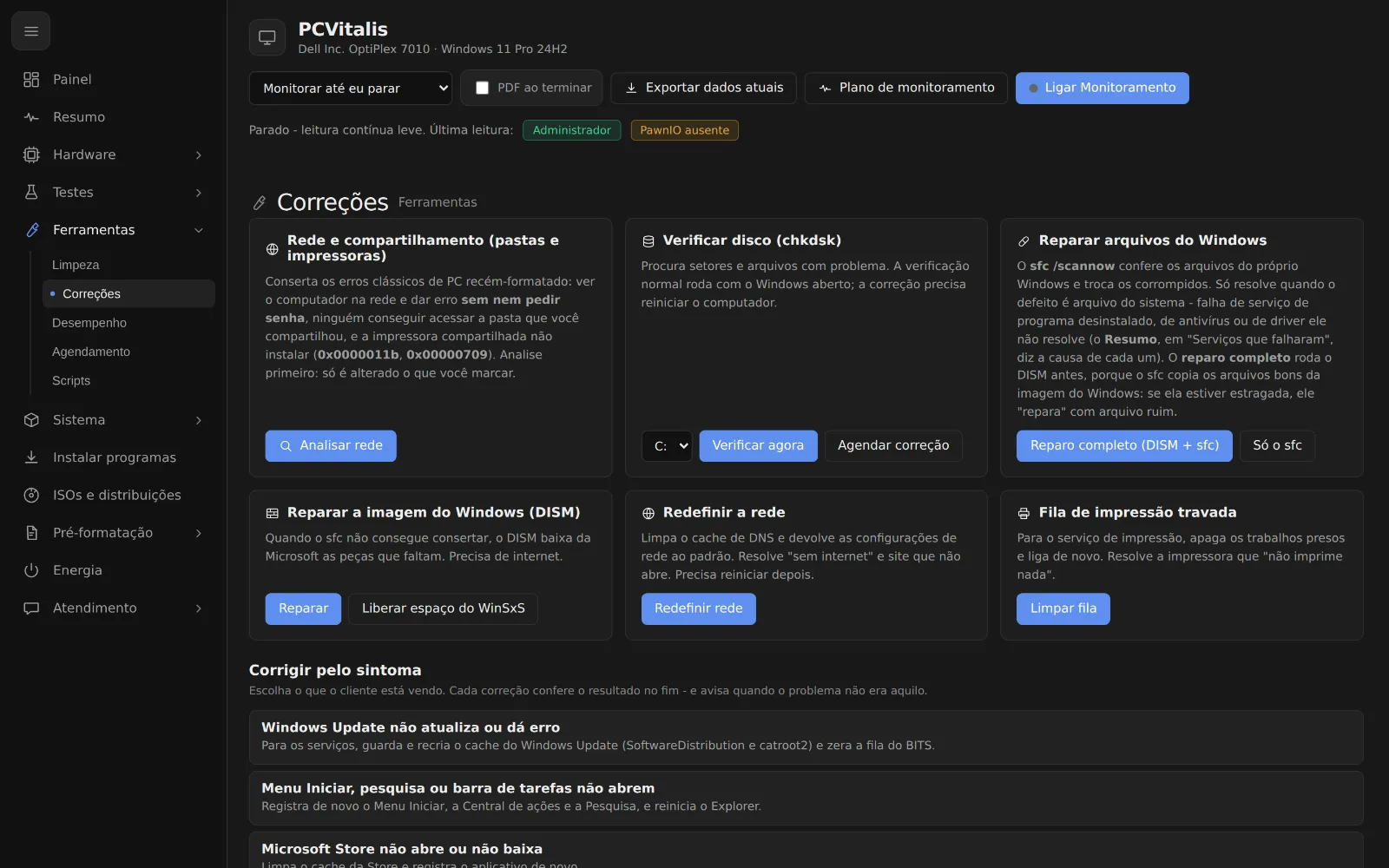
Task: Click the Pré-formatação document icon
Action: click(31, 533)
